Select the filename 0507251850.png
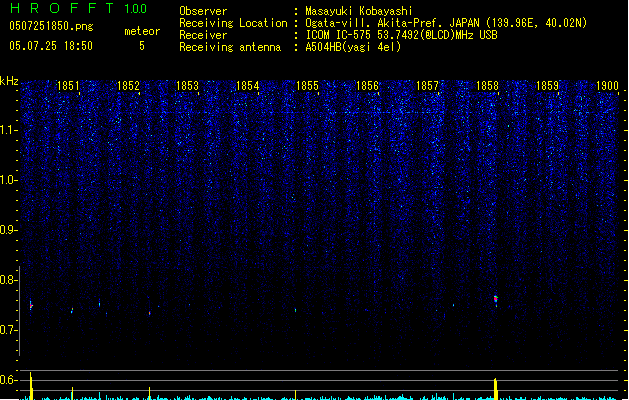The height and width of the screenshot is (400, 629). coord(51,26)
